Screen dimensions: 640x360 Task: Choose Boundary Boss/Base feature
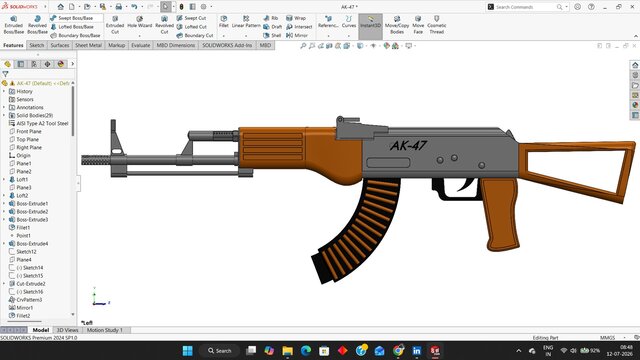pos(75,36)
